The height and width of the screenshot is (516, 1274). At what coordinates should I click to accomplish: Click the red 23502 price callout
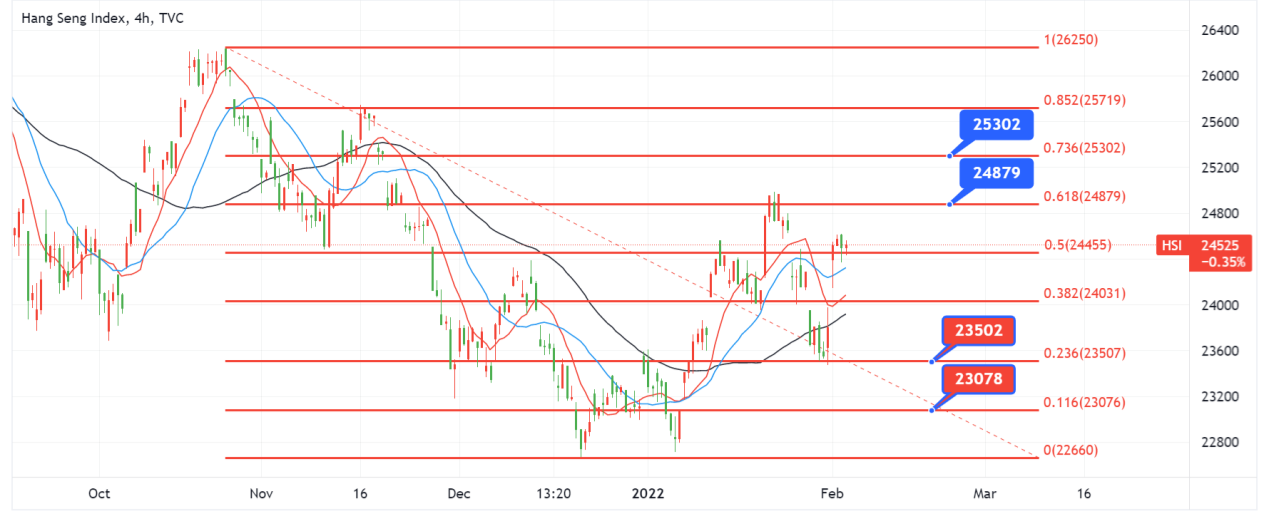[x=979, y=331]
